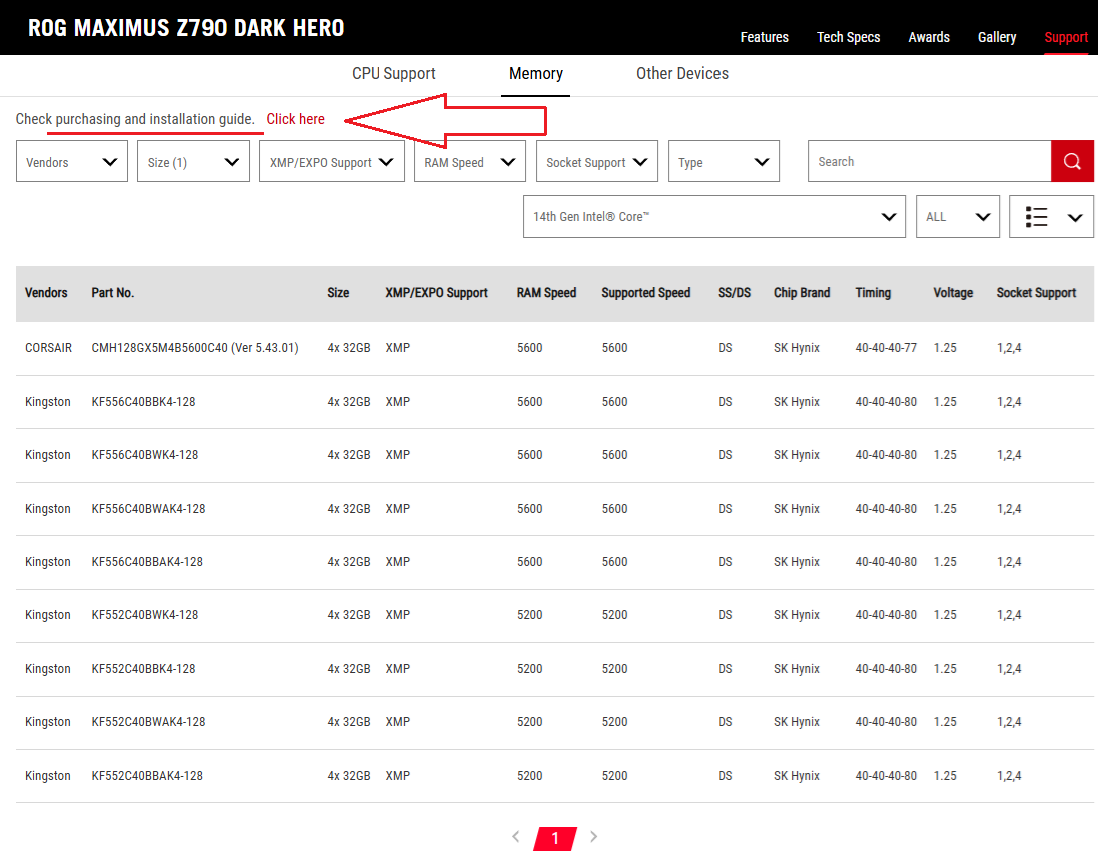Go to next page arrow
1098x866 pixels.
coord(594,837)
